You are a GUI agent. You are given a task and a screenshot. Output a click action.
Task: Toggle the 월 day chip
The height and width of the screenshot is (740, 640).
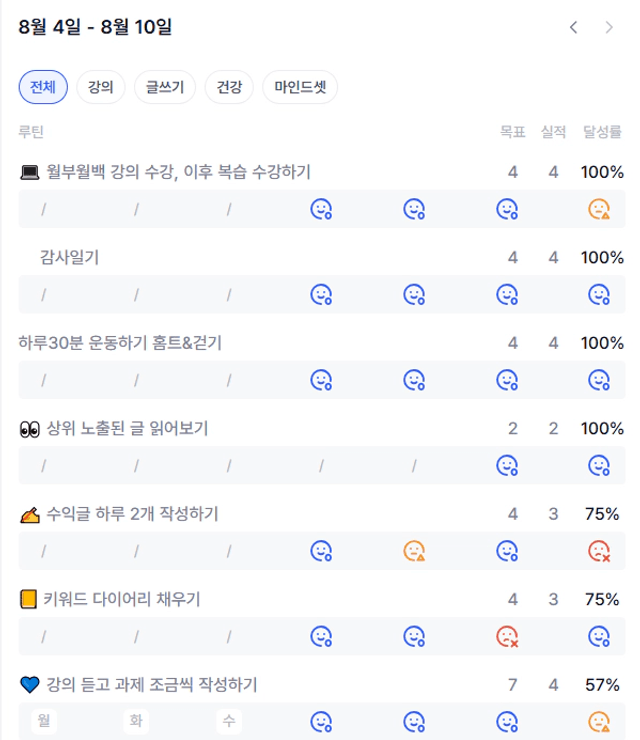click(x=43, y=720)
